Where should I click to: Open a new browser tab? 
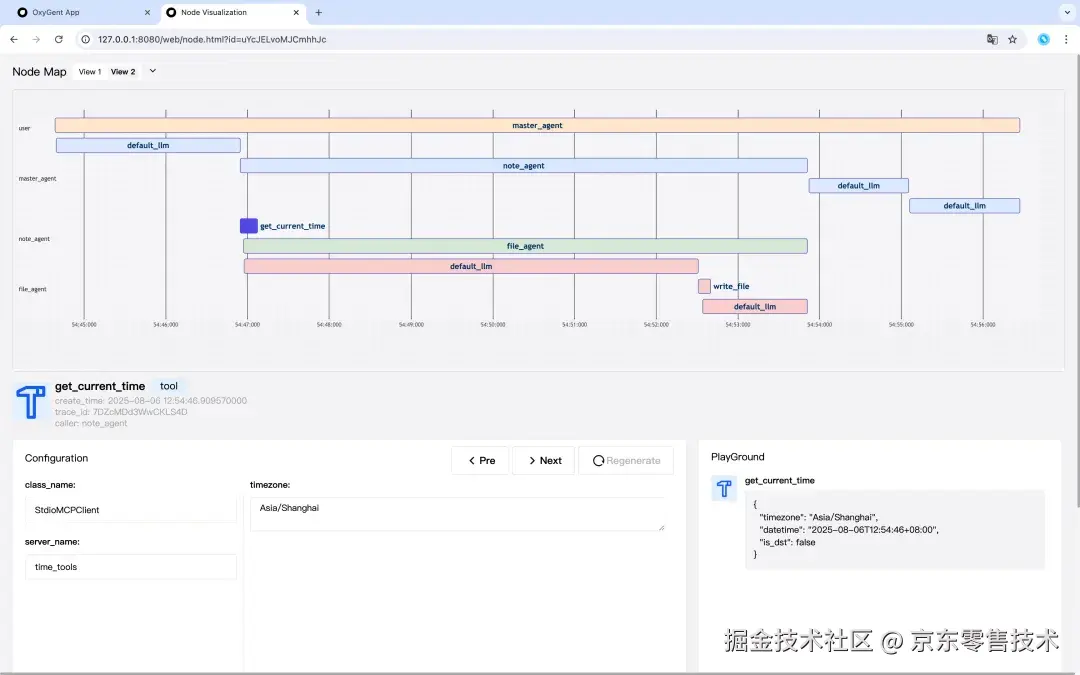point(318,12)
